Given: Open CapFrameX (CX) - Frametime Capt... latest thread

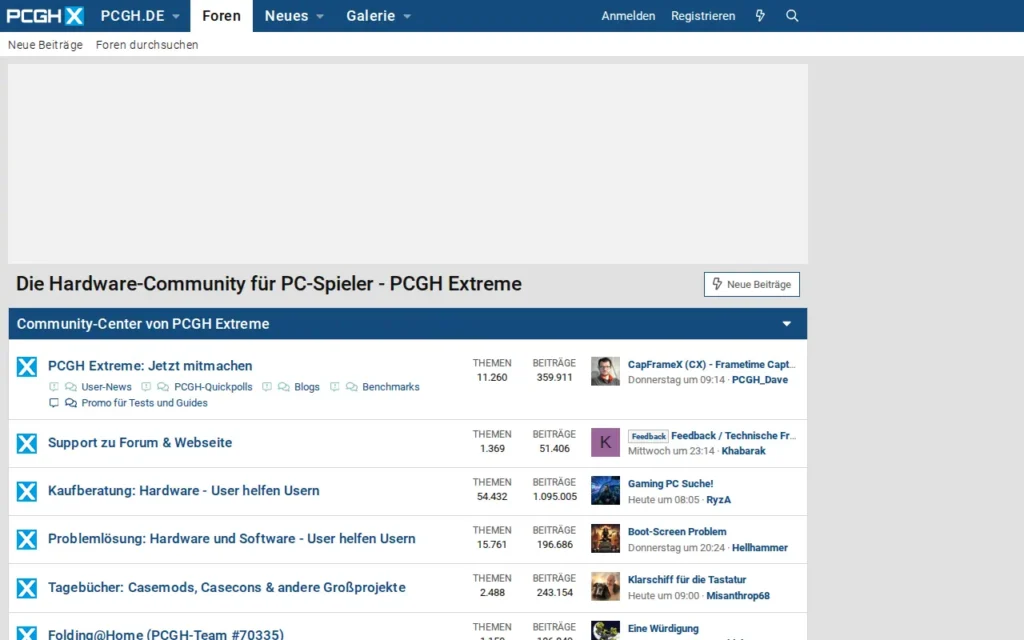Looking at the screenshot, I should pyautogui.click(x=711, y=364).
